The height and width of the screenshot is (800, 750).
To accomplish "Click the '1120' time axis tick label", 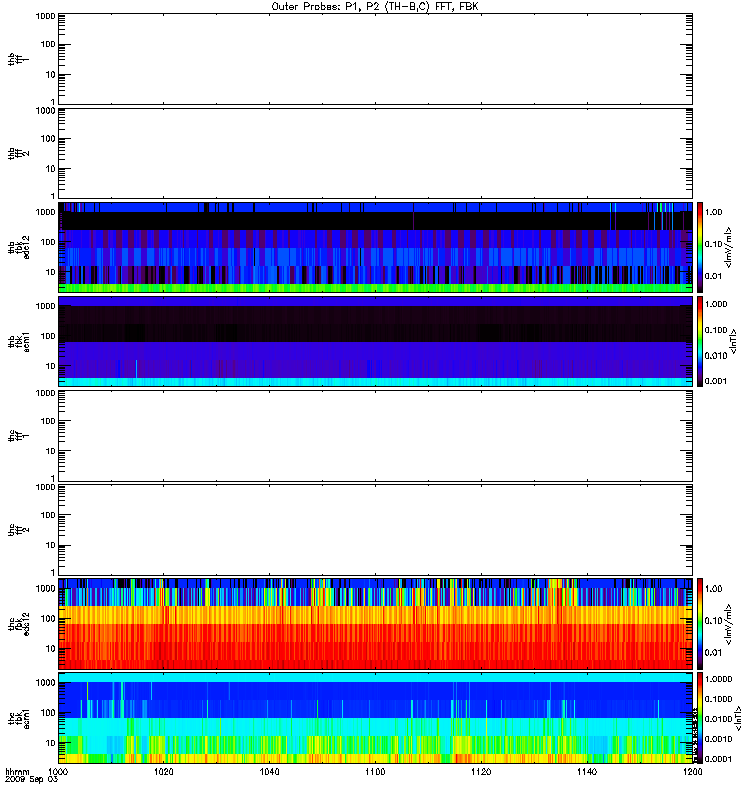I will pos(481,772).
